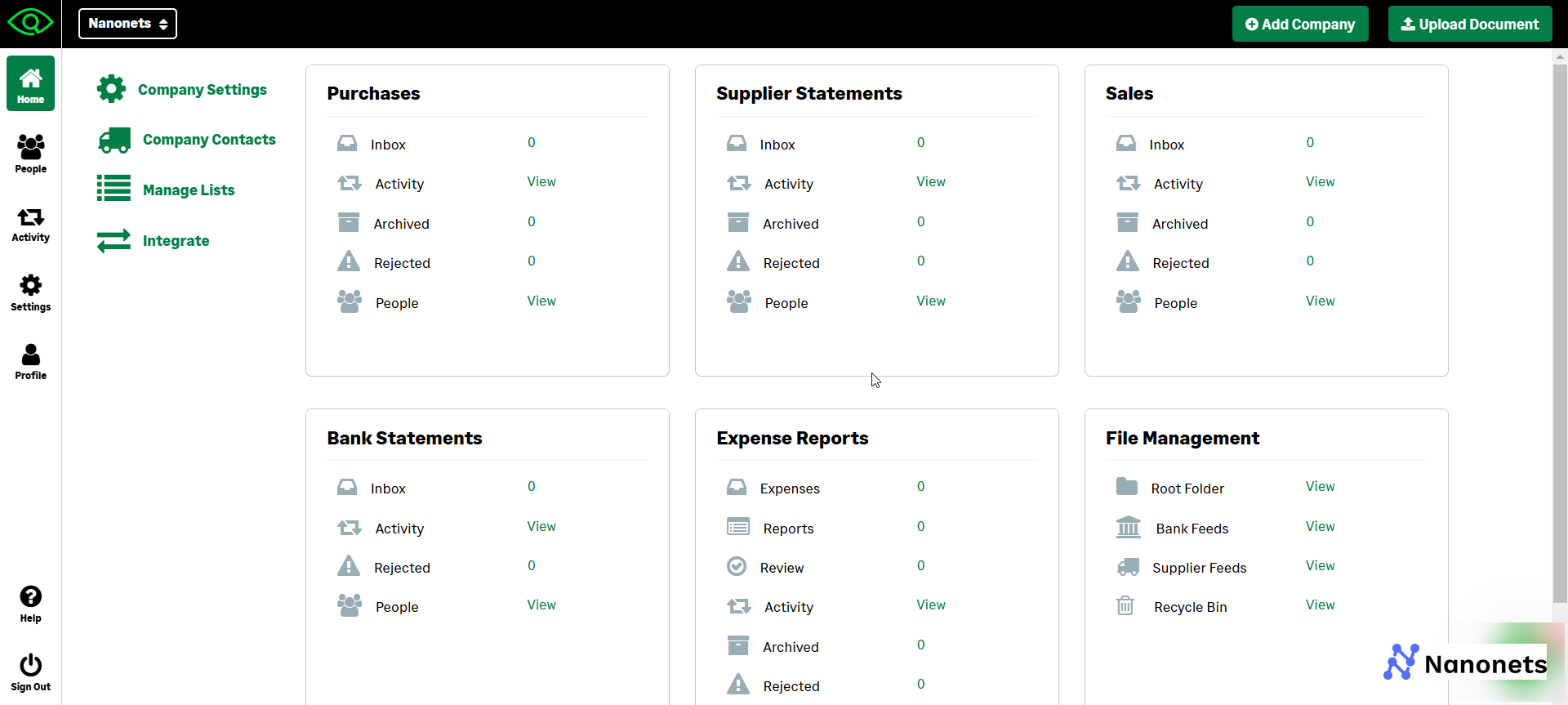Click the Manage Lists list icon
Viewport: 1568px width, 705px height.
[x=114, y=188]
